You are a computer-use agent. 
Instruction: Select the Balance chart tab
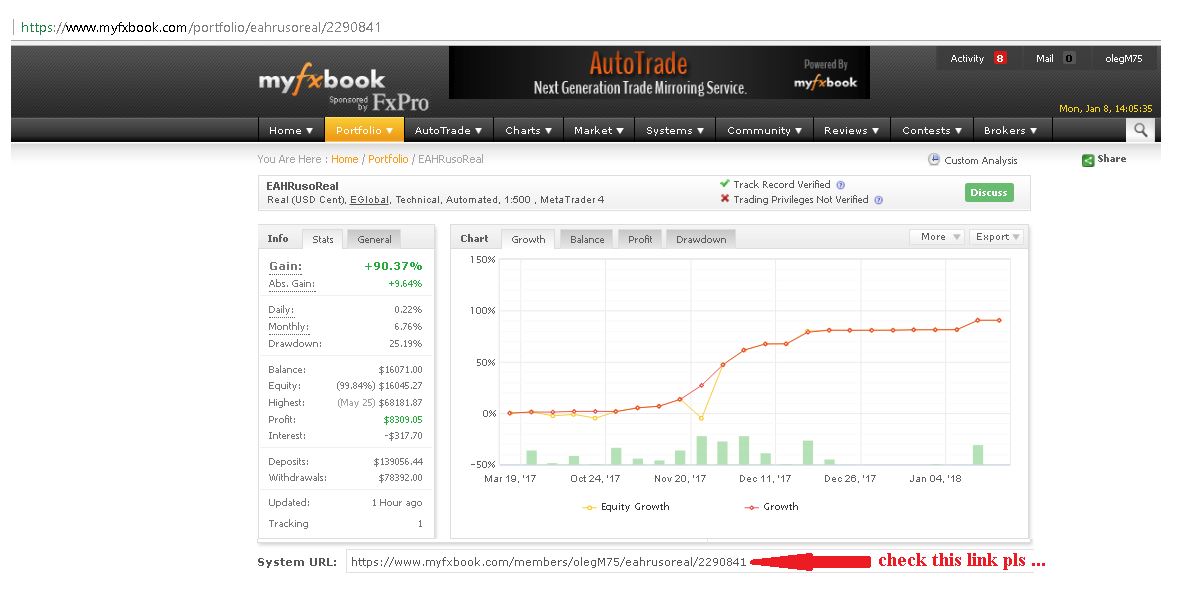tap(587, 239)
